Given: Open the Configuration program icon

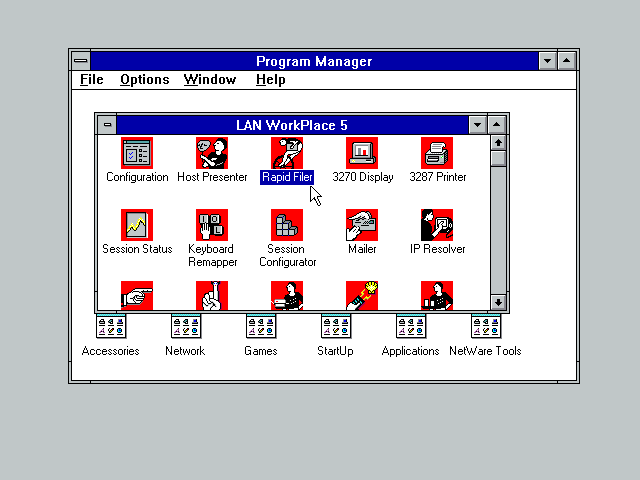Looking at the screenshot, I should (x=137, y=153).
